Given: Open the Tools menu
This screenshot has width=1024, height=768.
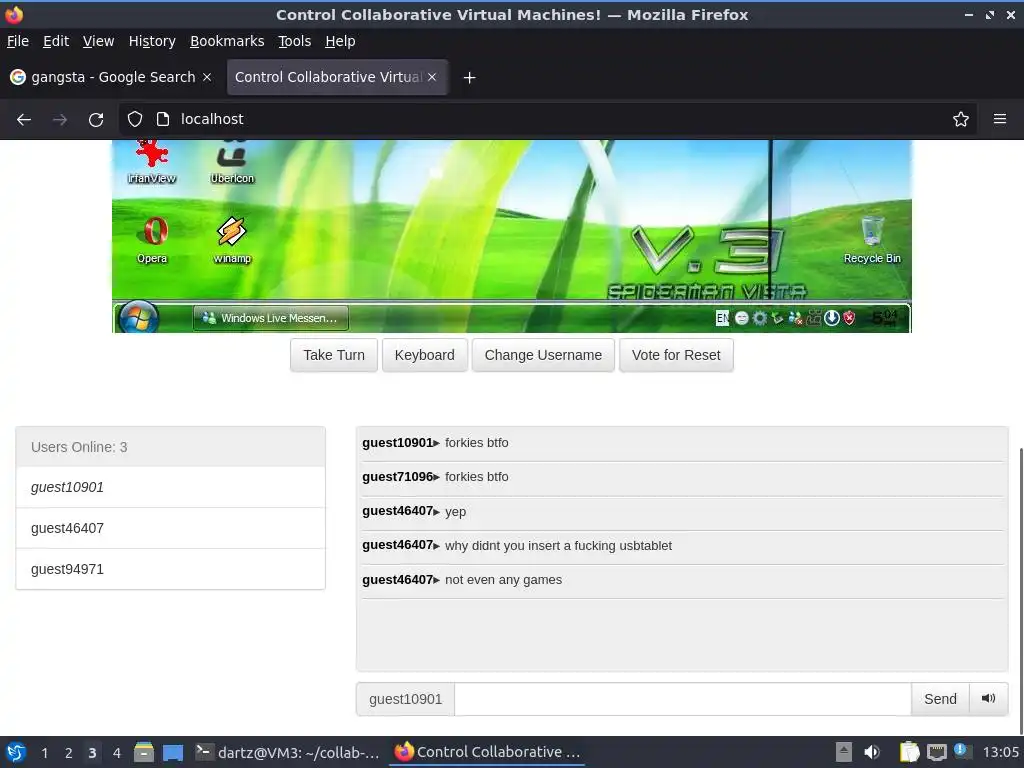Looking at the screenshot, I should (x=295, y=41).
